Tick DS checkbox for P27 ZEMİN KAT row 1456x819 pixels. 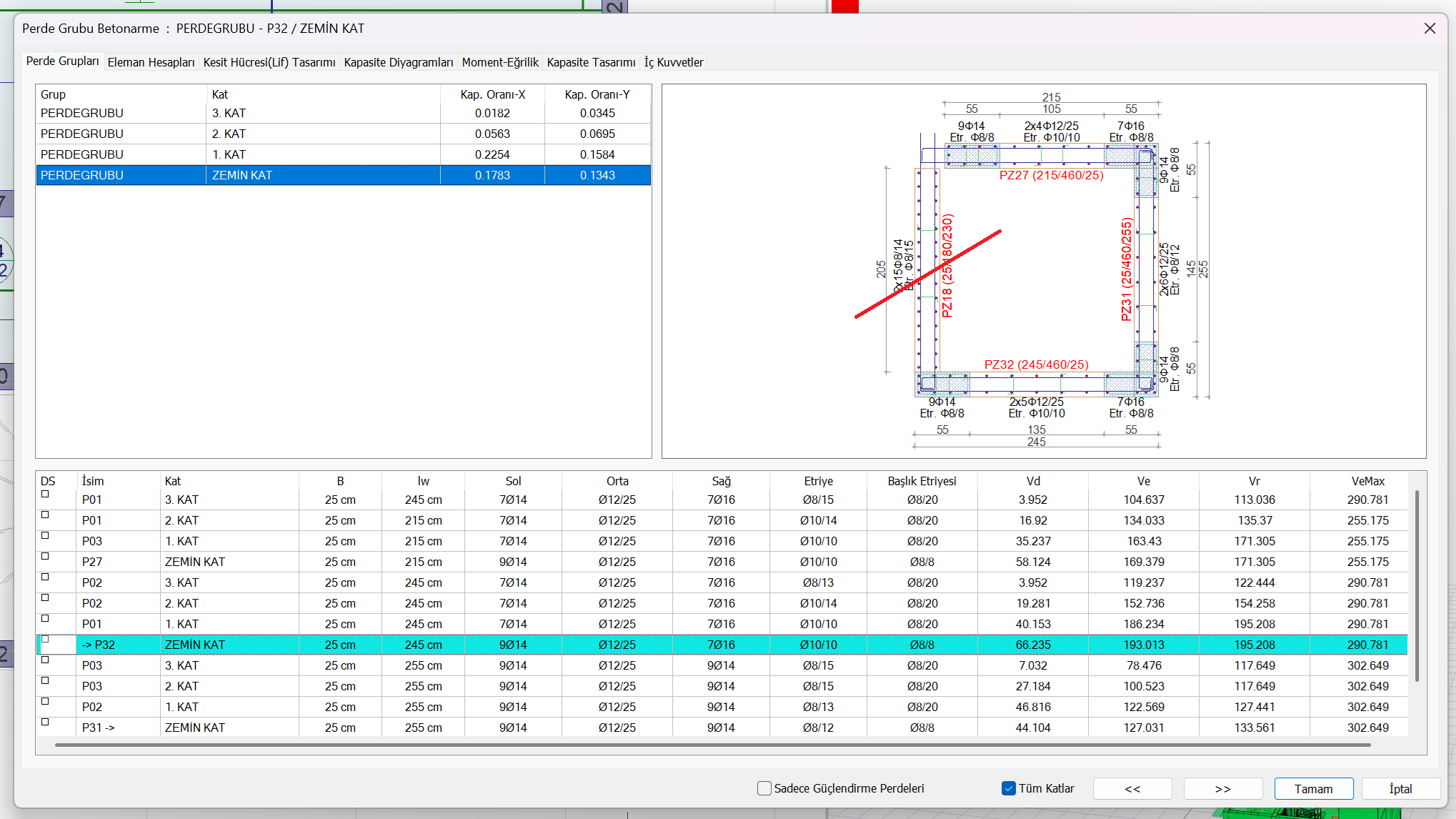click(45, 556)
